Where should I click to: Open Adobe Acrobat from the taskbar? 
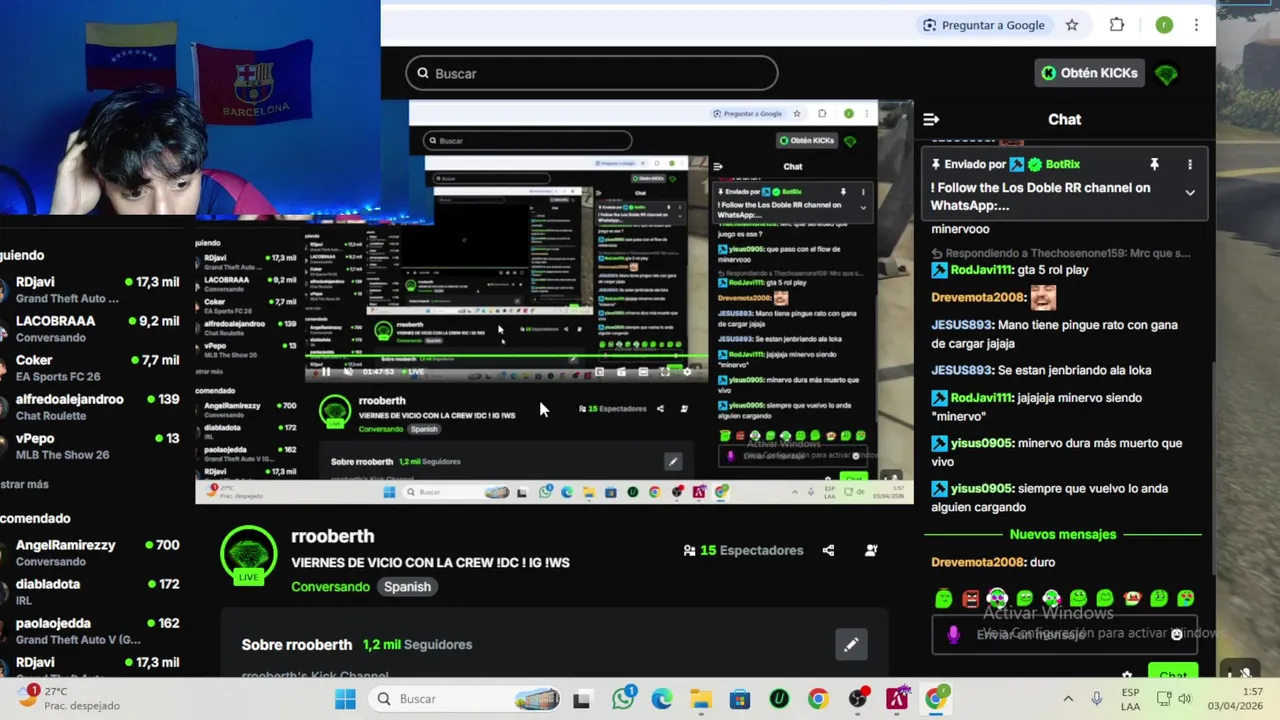pos(897,699)
